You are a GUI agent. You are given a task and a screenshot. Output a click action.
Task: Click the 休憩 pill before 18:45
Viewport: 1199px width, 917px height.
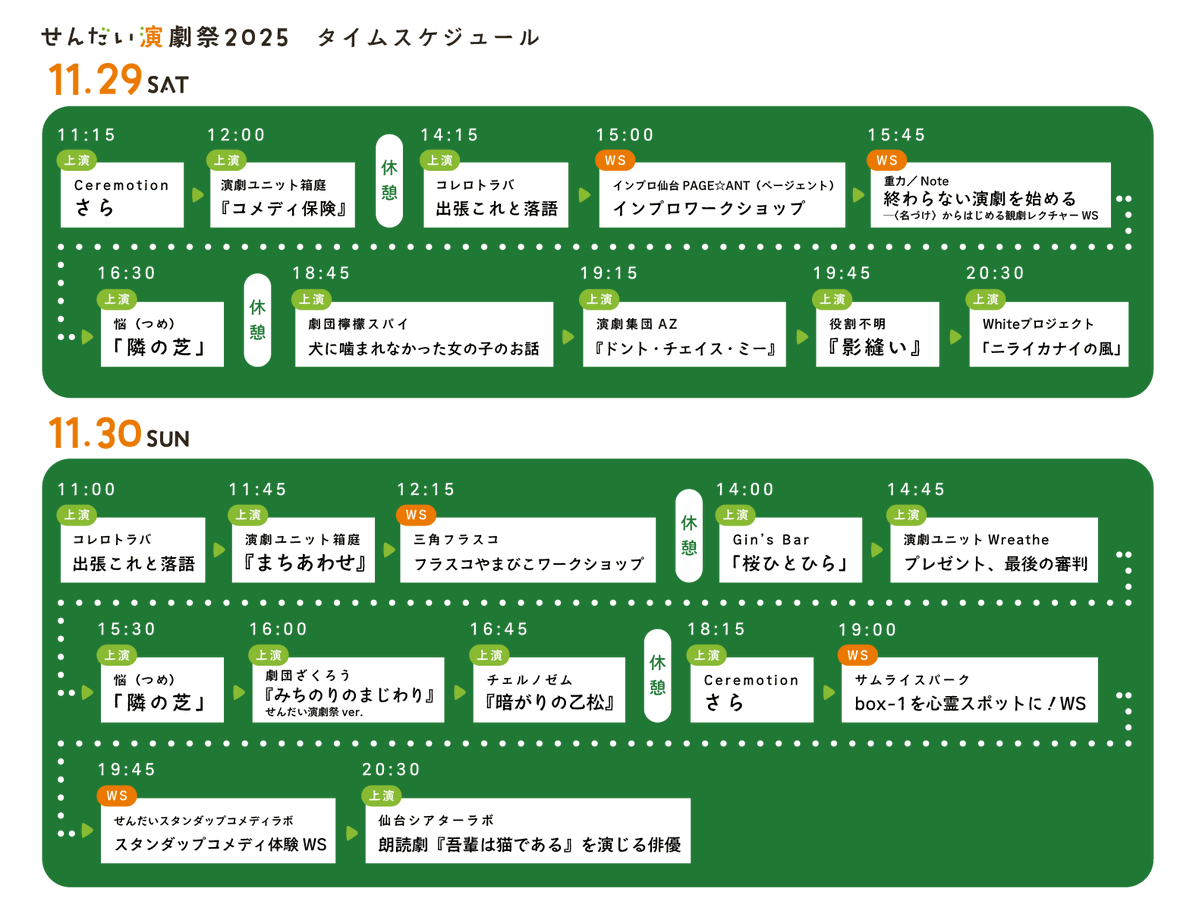point(258,320)
